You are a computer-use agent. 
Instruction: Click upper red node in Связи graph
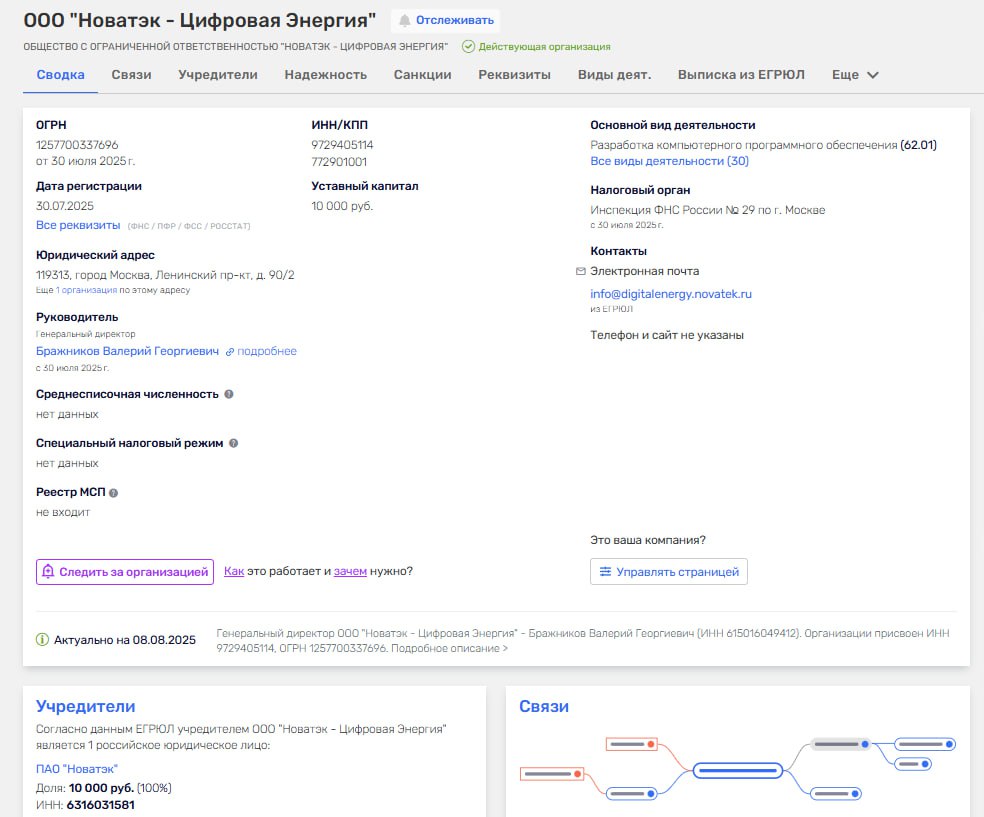pos(631,744)
